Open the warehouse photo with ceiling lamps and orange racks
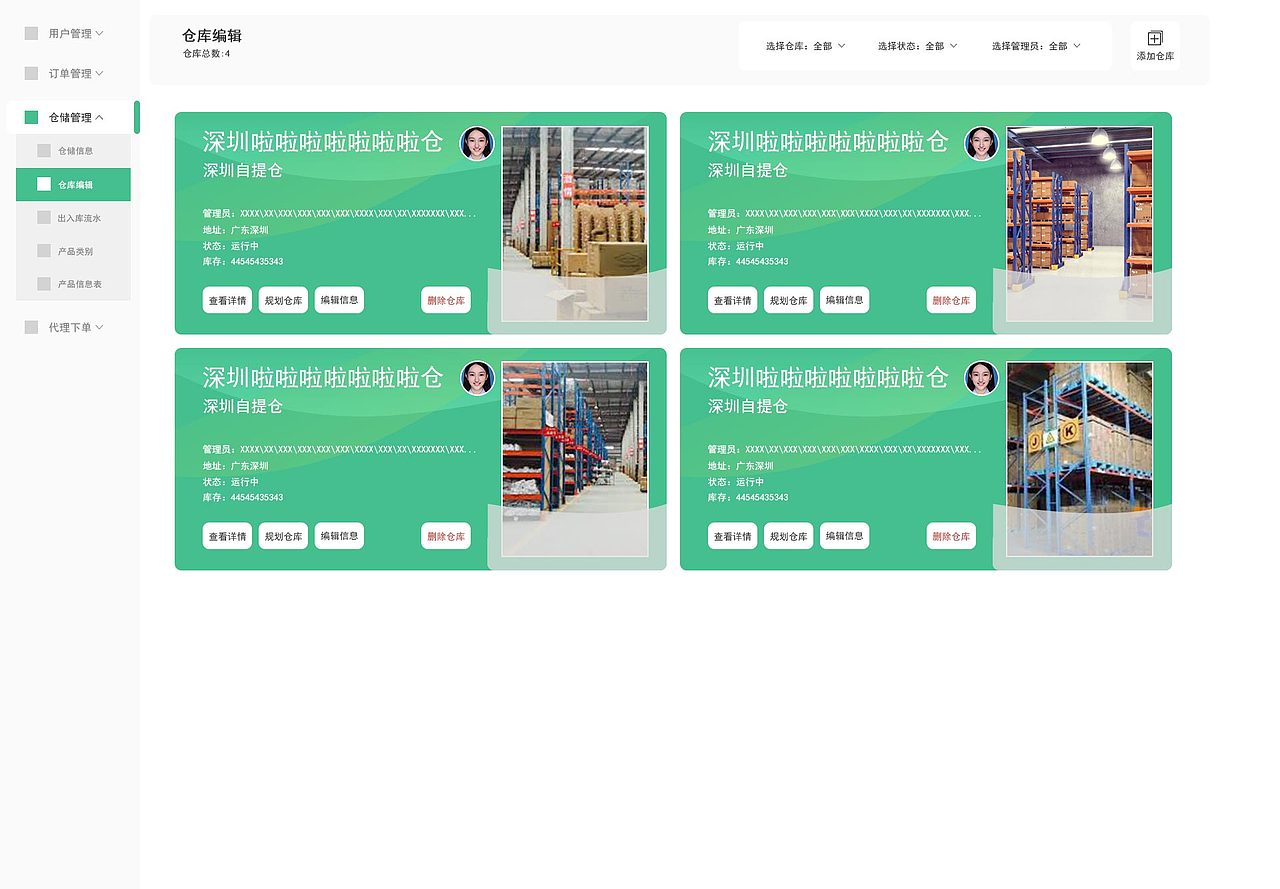Screen dimensions: 1280x889 [1080, 223]
